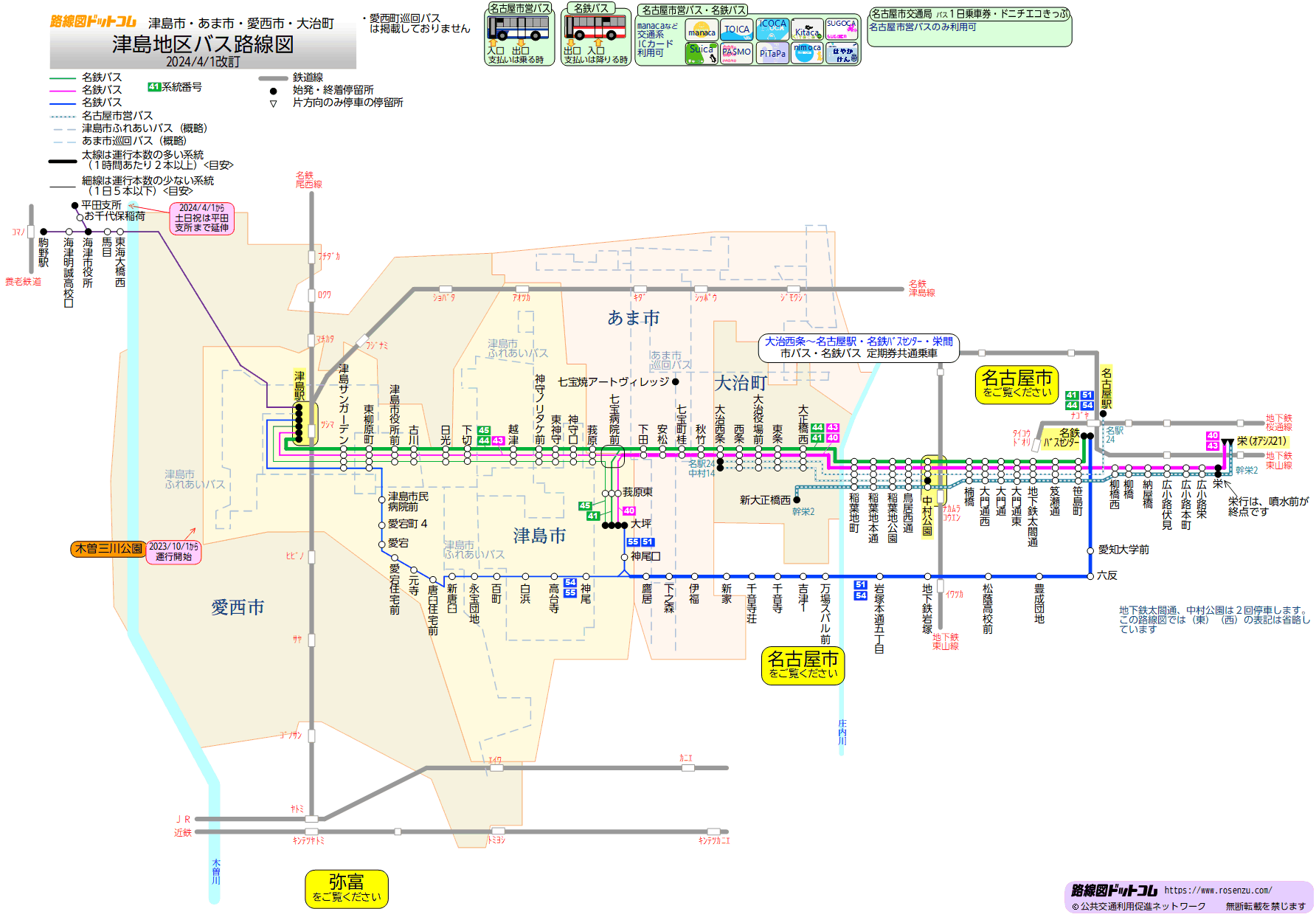Screen dimensions: 1316x920
Task: Click the PiTaPa card logo
Action: pyautogui.click(x=772, y=53)
